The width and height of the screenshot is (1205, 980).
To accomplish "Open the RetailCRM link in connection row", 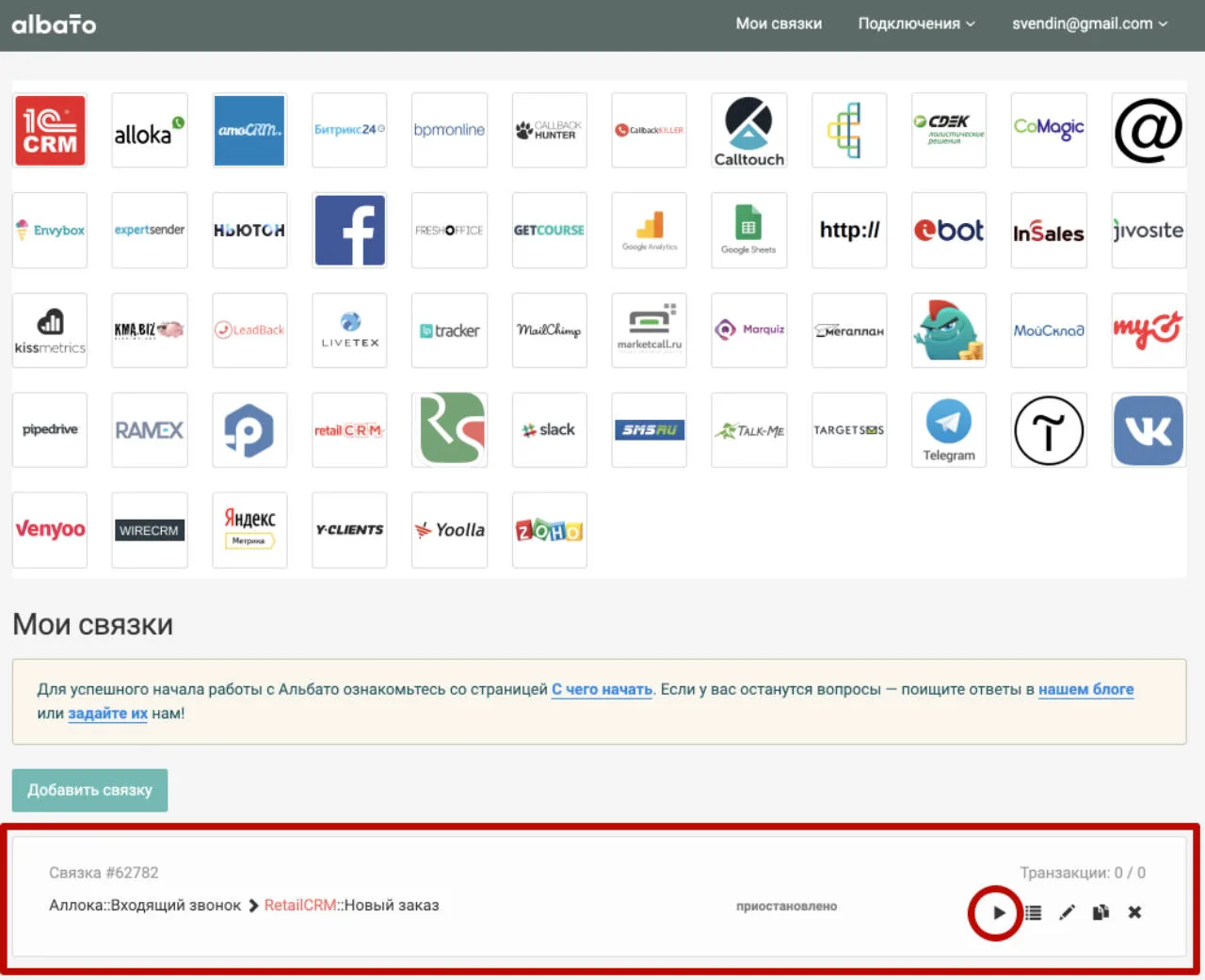I will (x=300, y=906).
